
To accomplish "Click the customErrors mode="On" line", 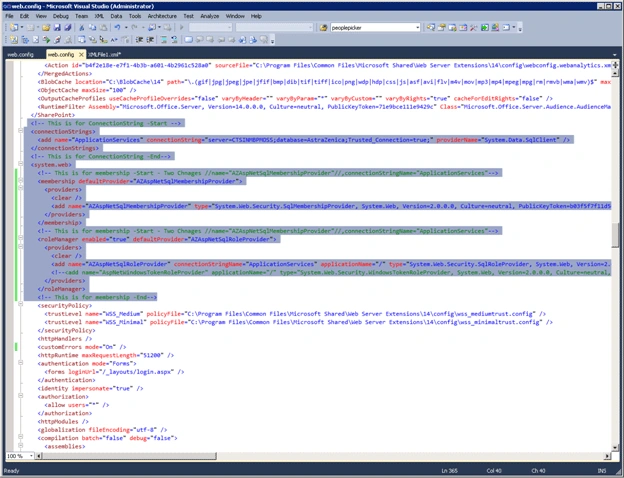I will [x=82, y=347].
